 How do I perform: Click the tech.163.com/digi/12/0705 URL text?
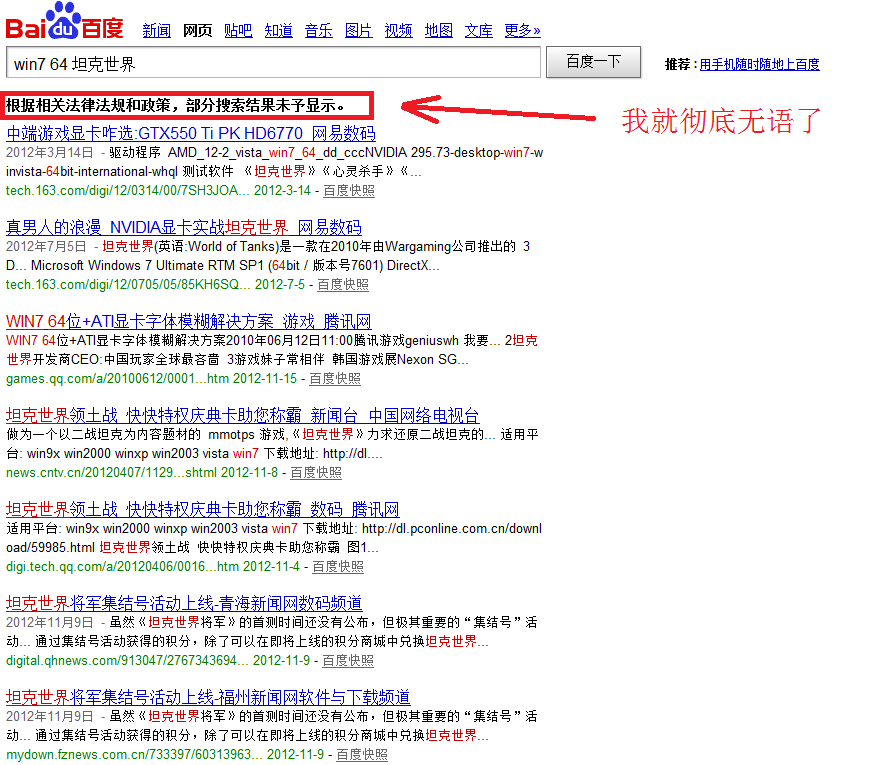128,285
